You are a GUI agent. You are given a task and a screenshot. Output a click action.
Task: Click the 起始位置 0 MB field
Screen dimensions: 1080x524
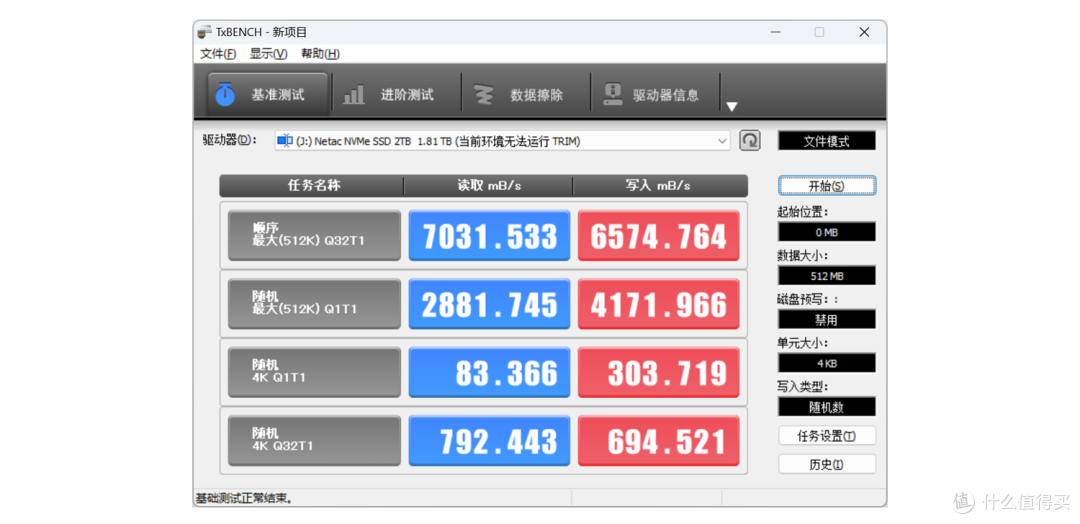(827, 232)
